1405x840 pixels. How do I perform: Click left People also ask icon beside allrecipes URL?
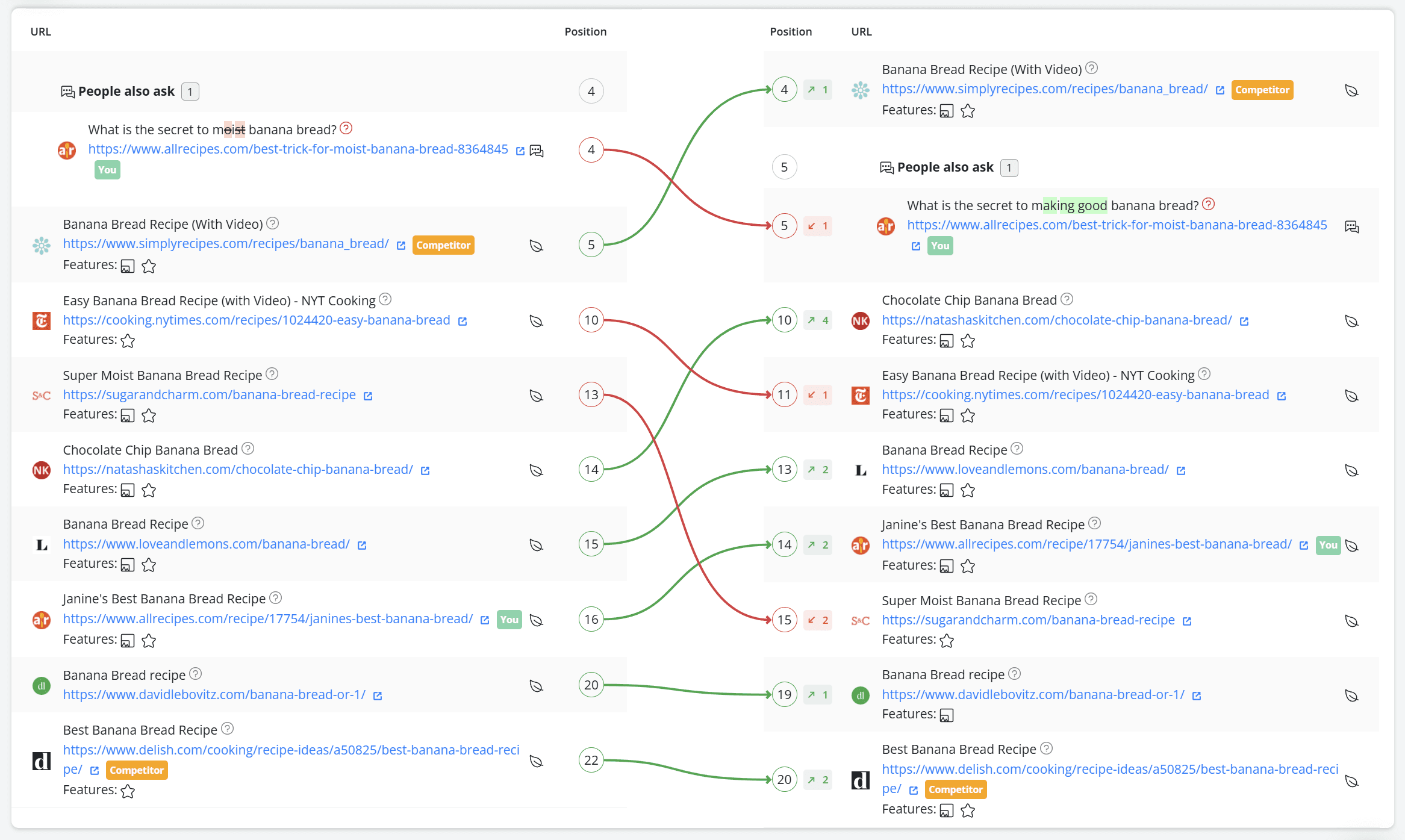point(537,151)
